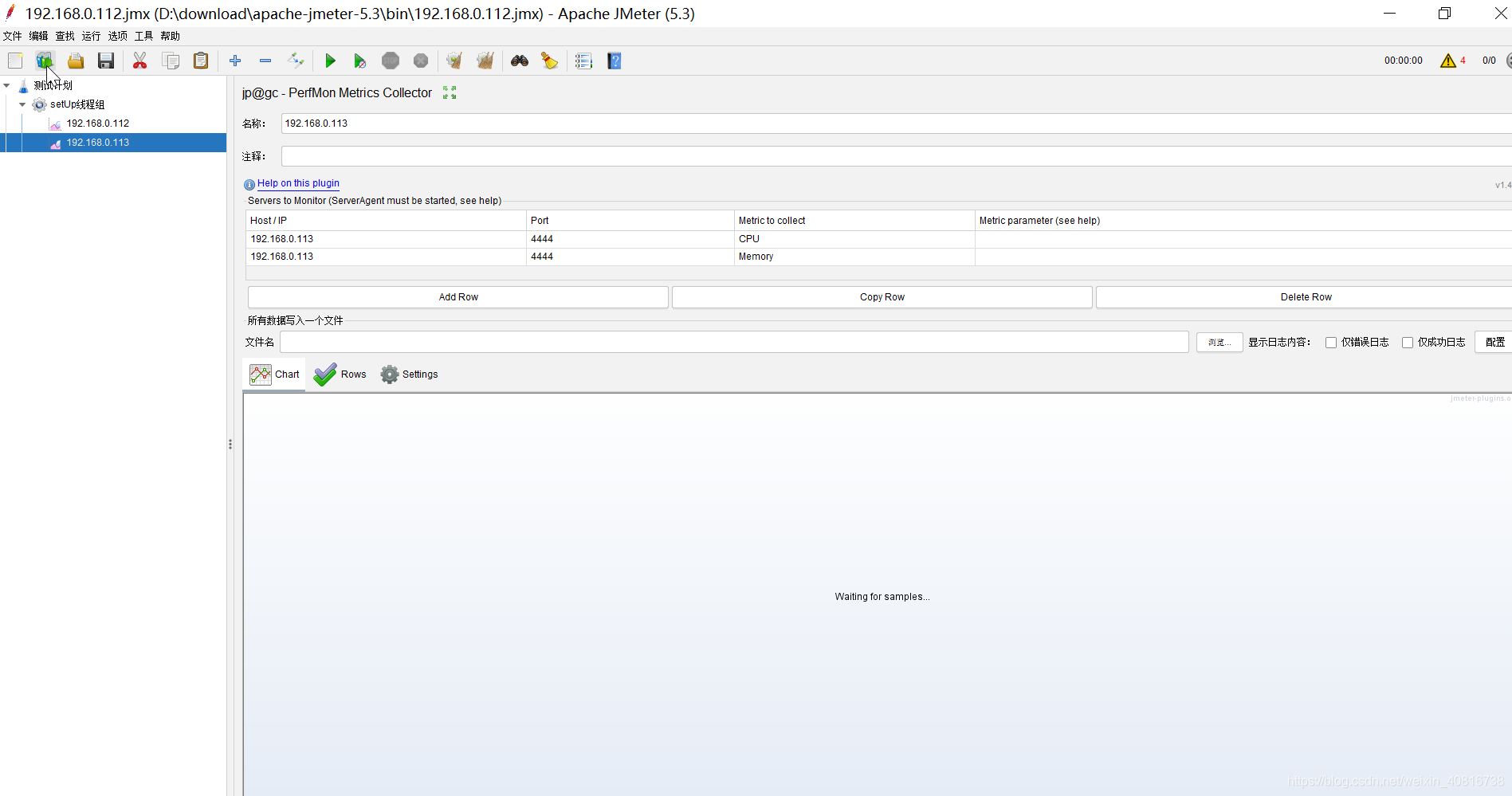Click the 注释 comments input field
The image size is (1512, 796).
896,156
